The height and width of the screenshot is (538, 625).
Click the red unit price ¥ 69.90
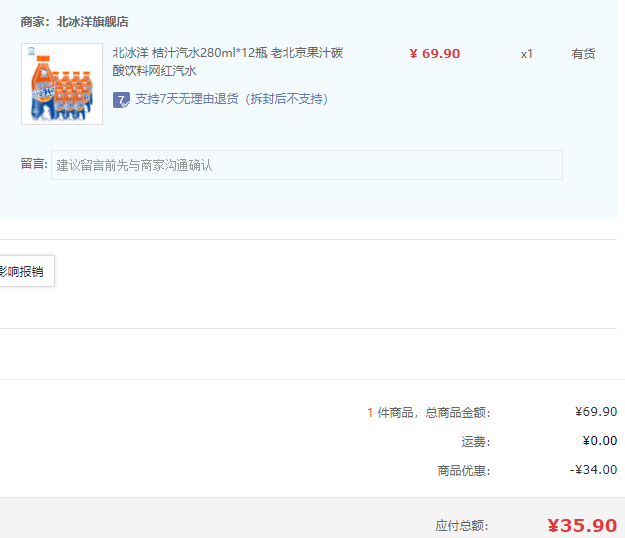(434, 53)
